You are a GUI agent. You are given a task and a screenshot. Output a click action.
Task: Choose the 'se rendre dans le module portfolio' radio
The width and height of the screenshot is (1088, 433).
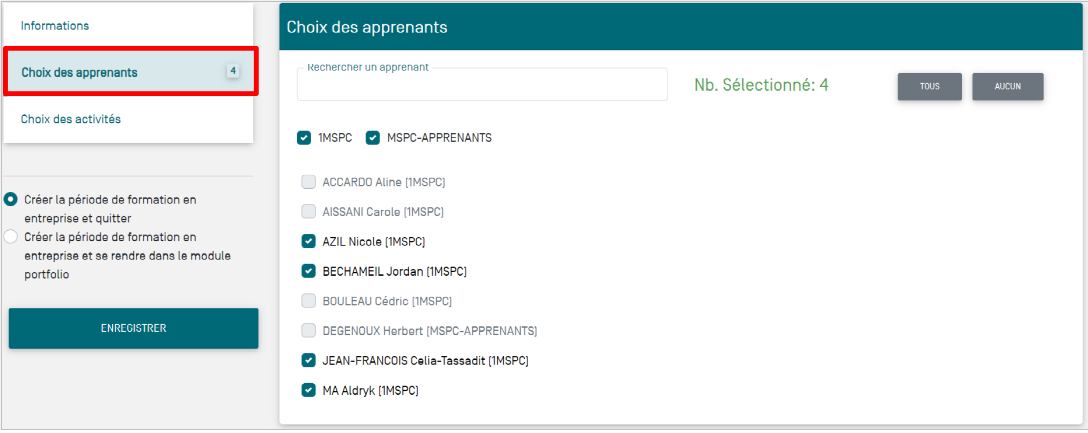click(11, 237)
